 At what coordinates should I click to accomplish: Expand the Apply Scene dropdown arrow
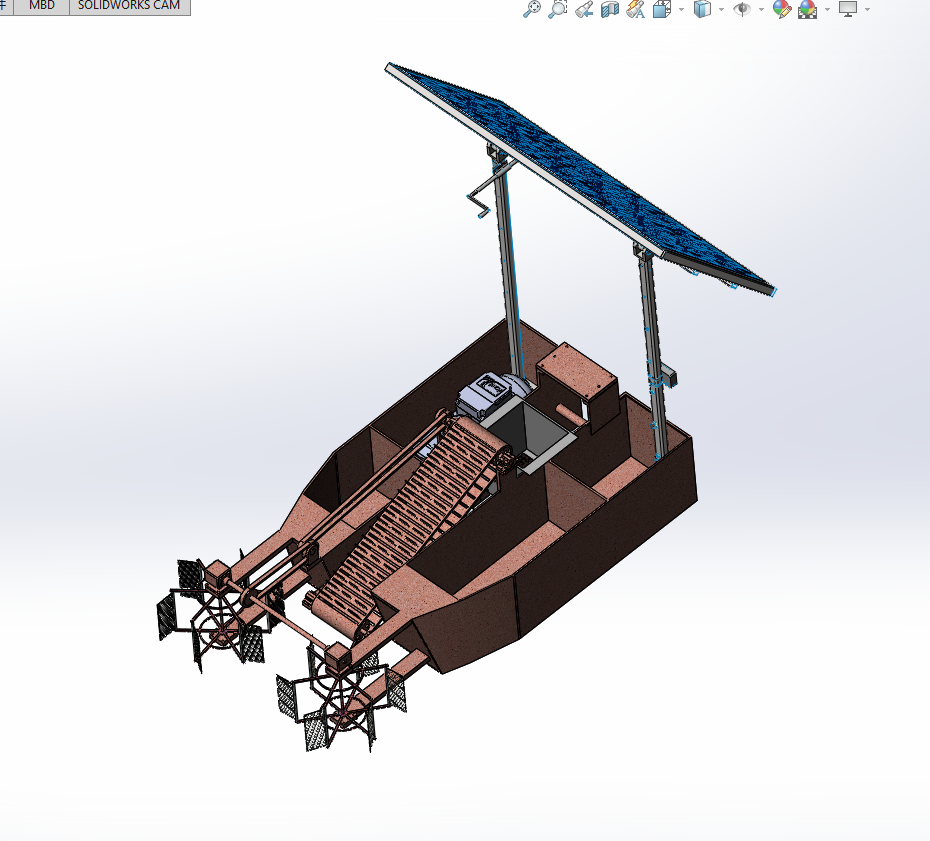[827, 9]
